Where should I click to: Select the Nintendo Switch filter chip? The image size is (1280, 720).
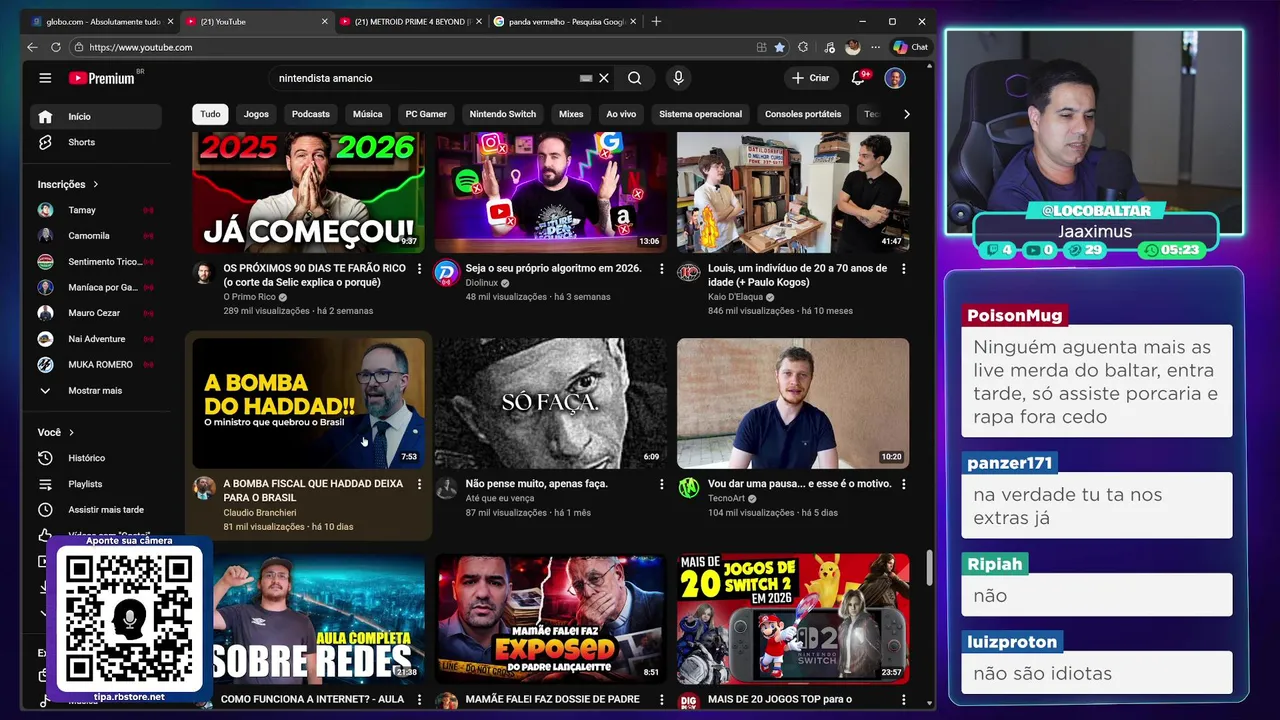coord(503,114)
